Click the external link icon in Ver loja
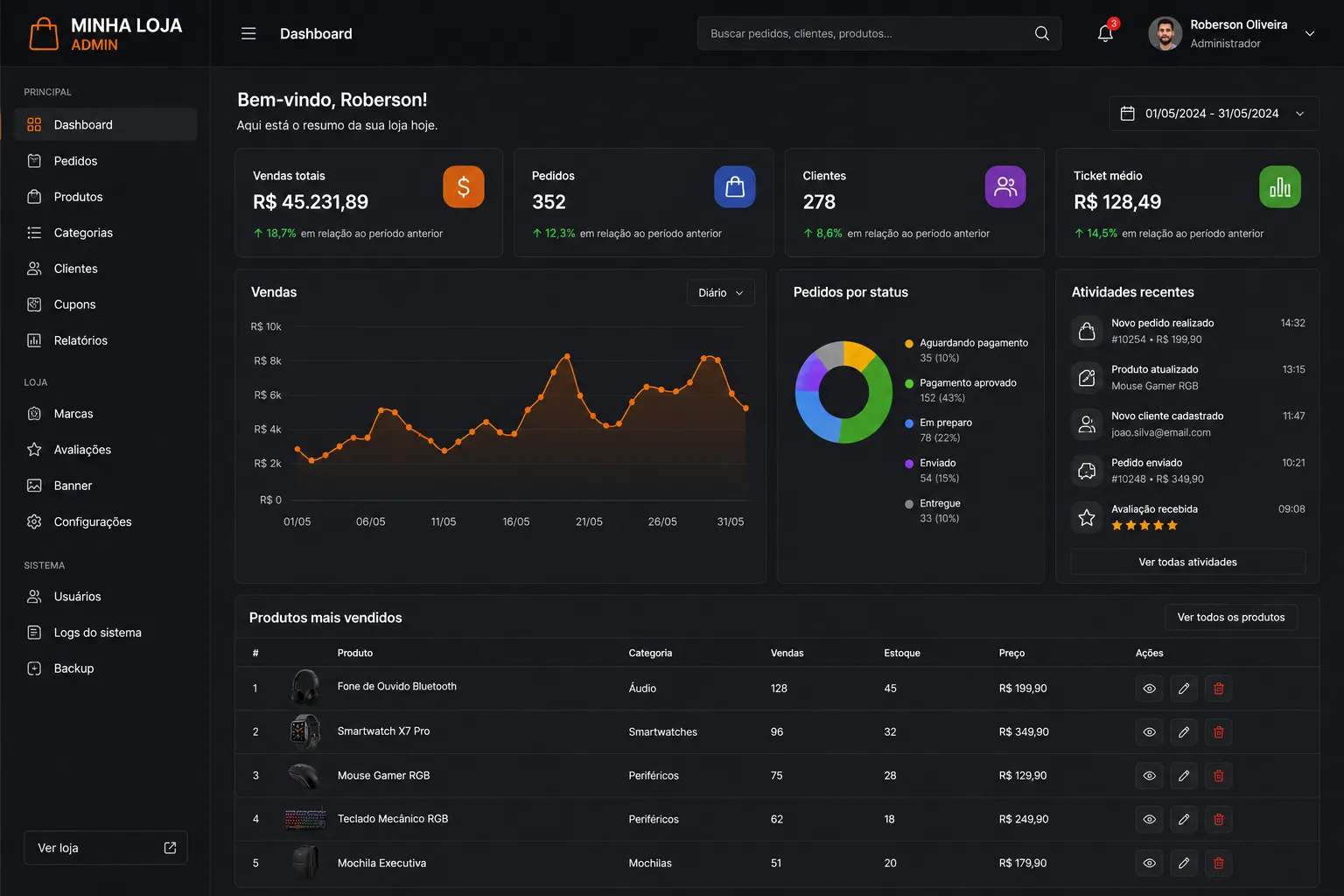The image size is (1344, 896). 170,848
